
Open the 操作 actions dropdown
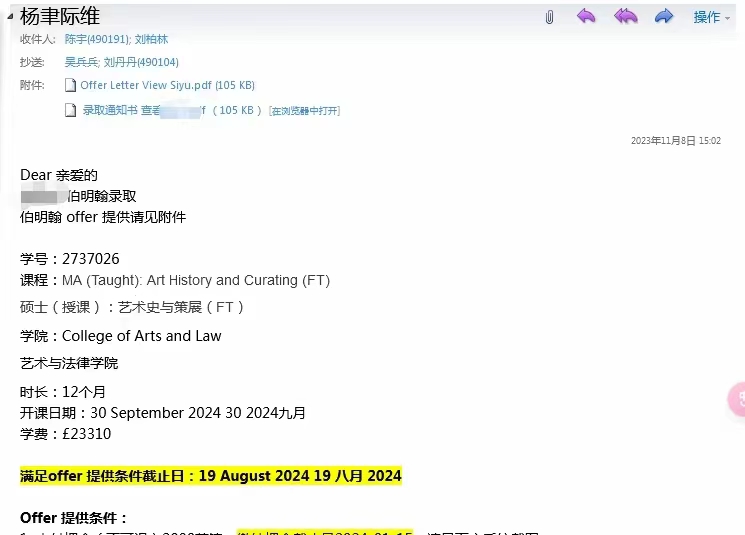point(711,17)
